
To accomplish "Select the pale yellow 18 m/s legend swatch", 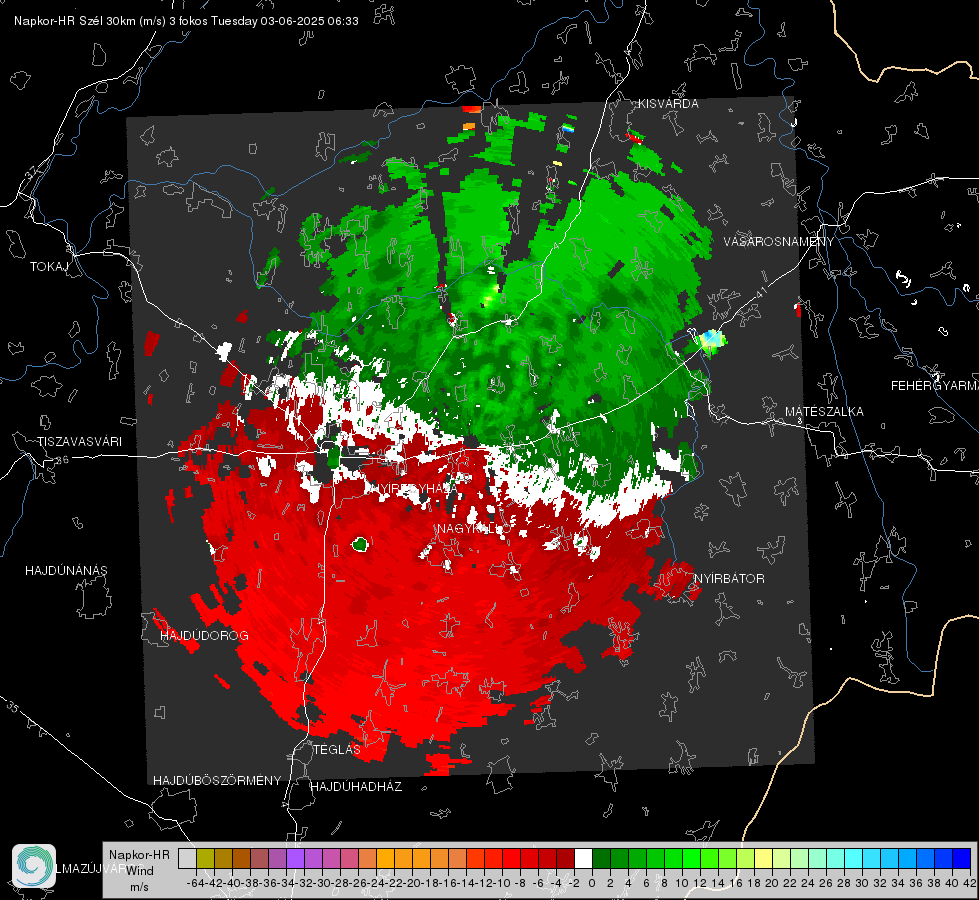I will pos(764,858).
